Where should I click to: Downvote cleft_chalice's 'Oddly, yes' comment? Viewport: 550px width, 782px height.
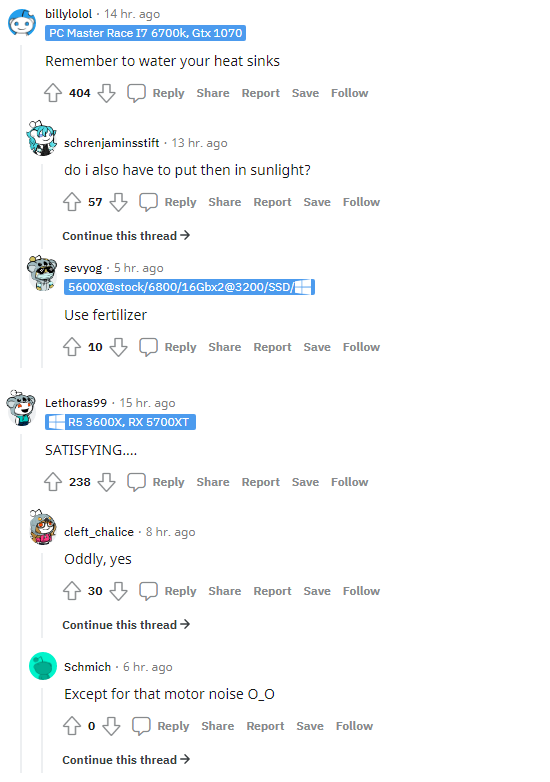(118, 591)
